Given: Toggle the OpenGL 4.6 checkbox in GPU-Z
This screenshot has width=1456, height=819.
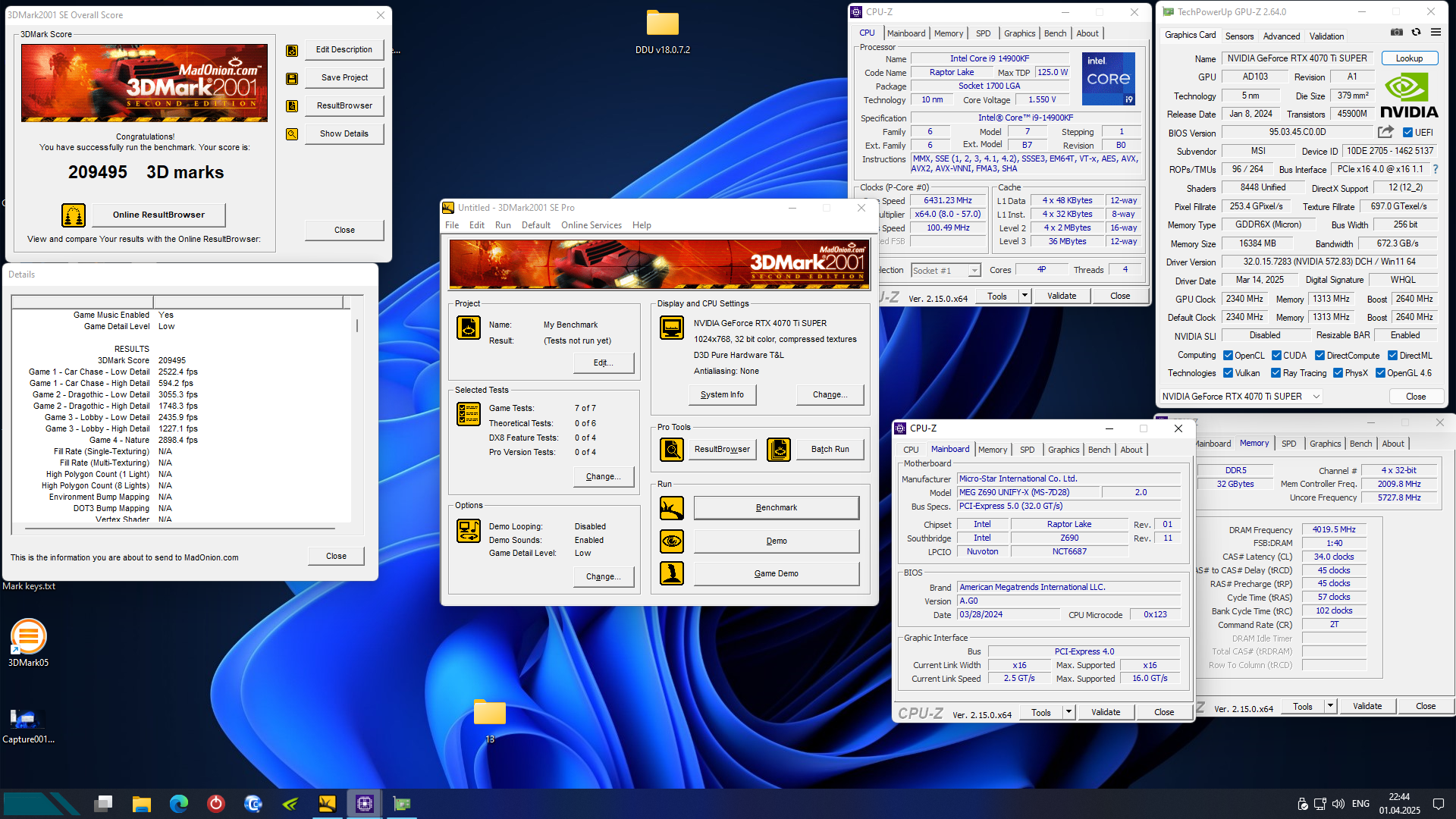Looking at the screenshot, I should click(1380, 373).
